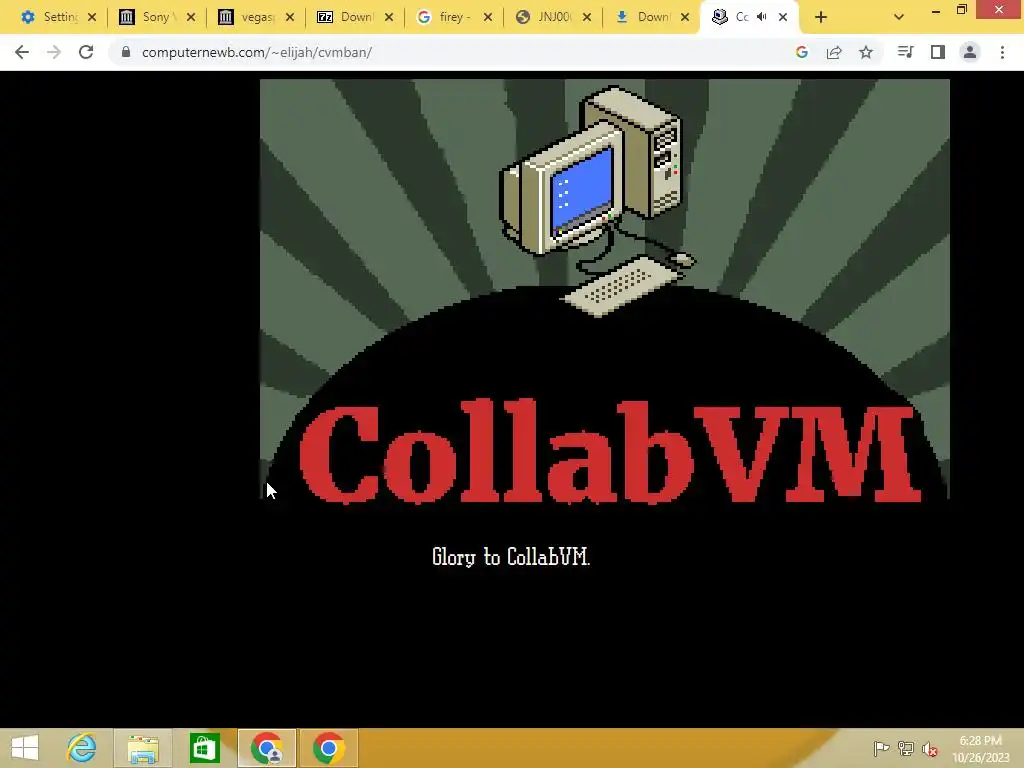
Task: Reload the current page
Action: (x=86, y=52)
